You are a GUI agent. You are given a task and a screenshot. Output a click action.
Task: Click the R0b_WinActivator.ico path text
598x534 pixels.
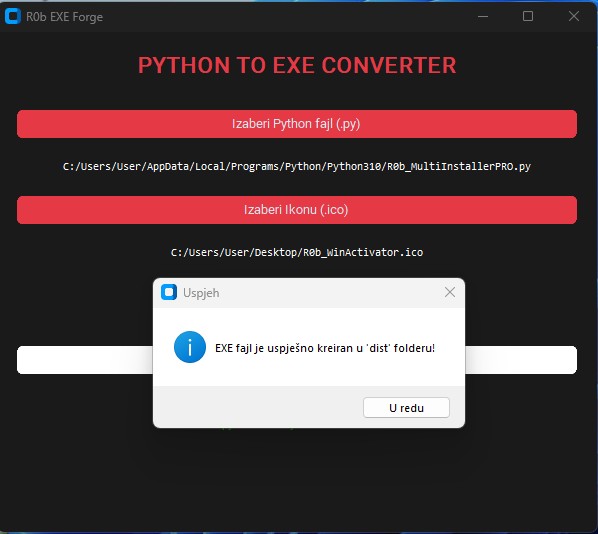tap(297, 253)
